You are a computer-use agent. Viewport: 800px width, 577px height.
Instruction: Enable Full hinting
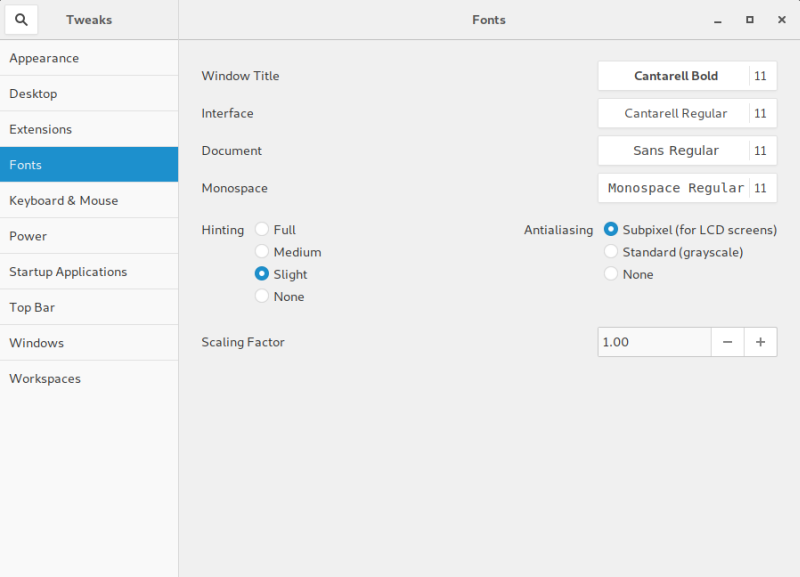[262, 229]
